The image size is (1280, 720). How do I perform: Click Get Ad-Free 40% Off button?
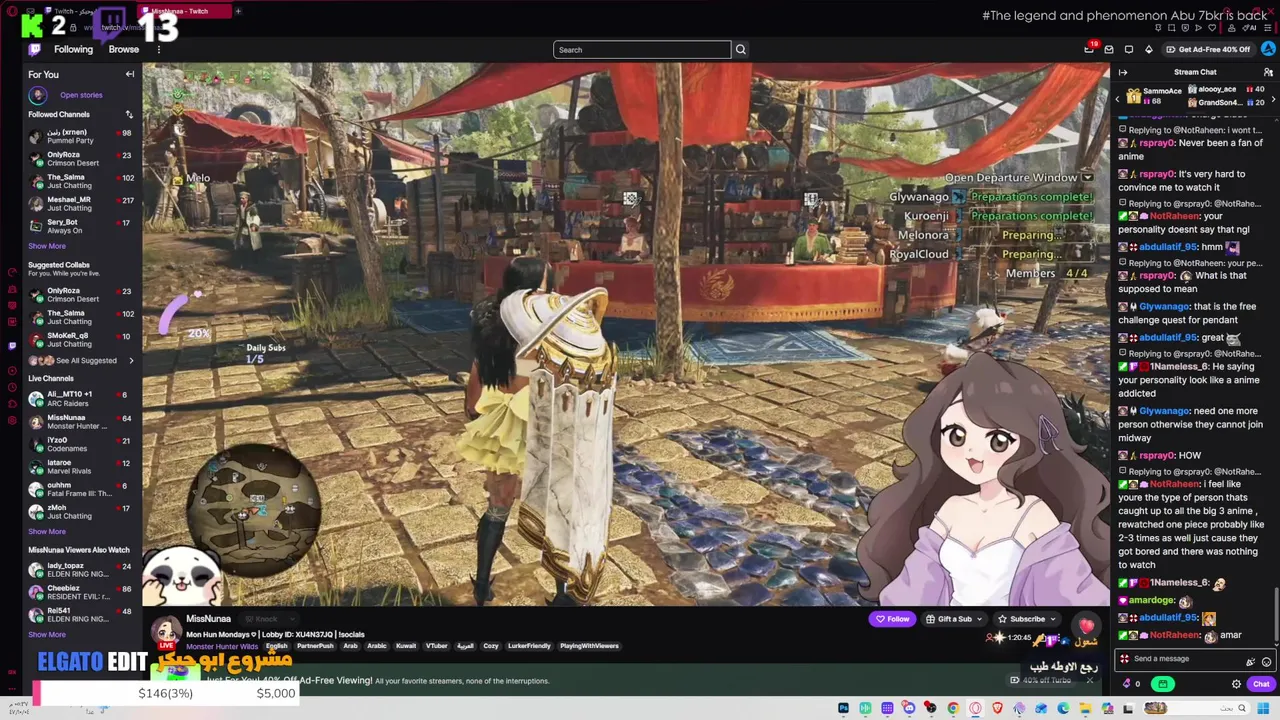point(1208,49)
